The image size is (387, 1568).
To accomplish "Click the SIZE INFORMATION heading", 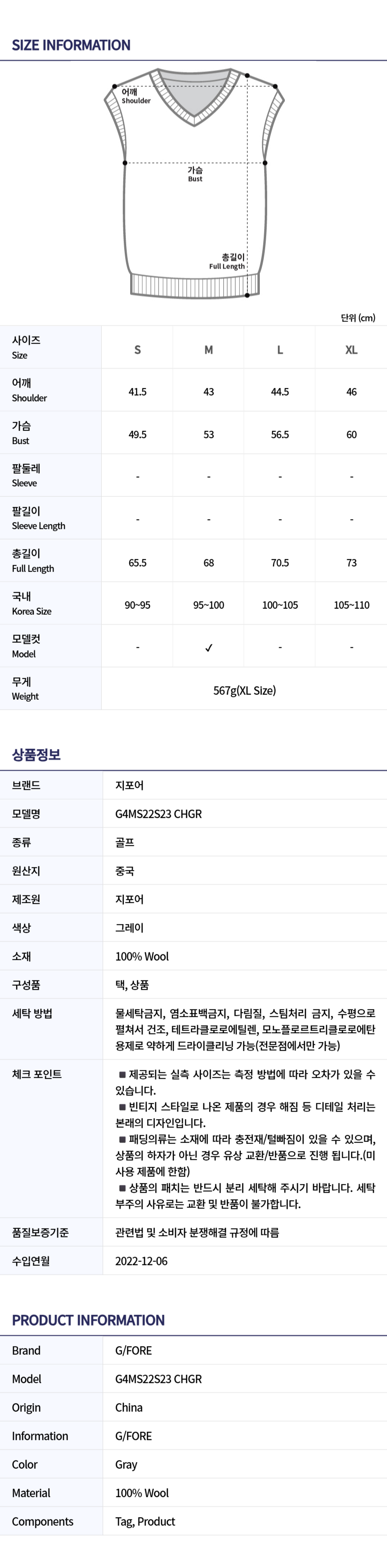I will (71, 45).
